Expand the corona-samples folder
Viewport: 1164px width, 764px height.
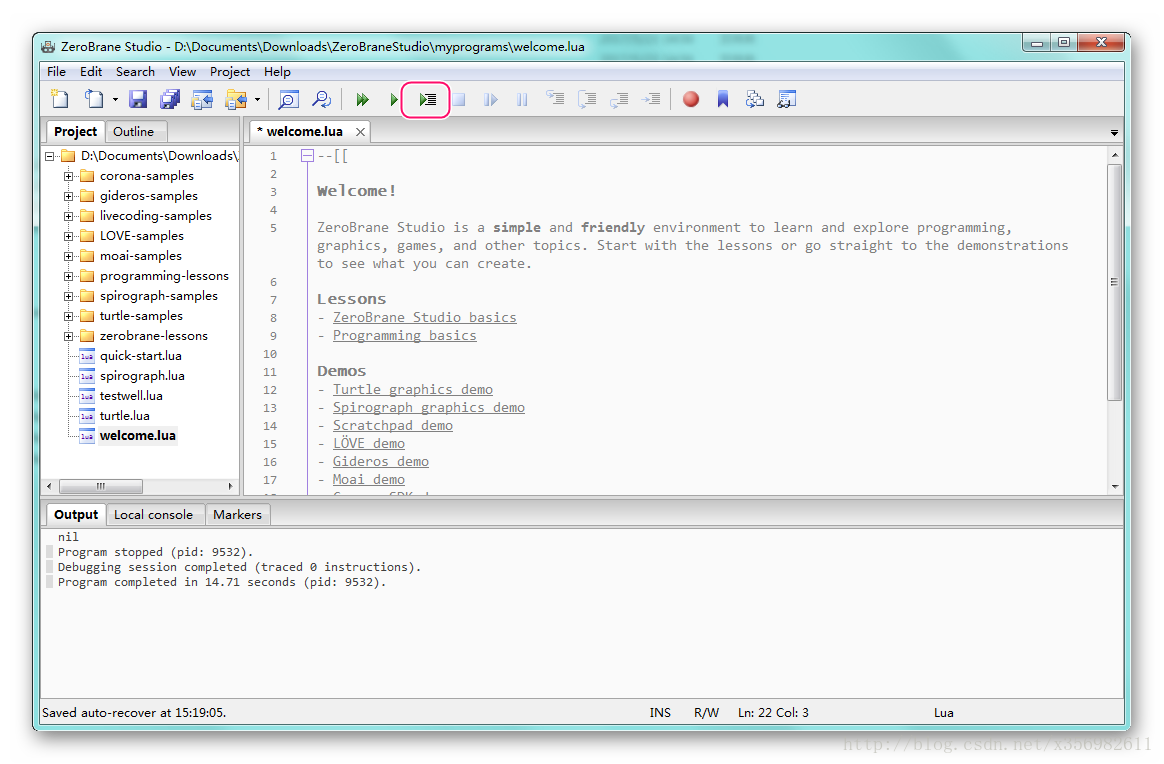(x=69, y=176)
